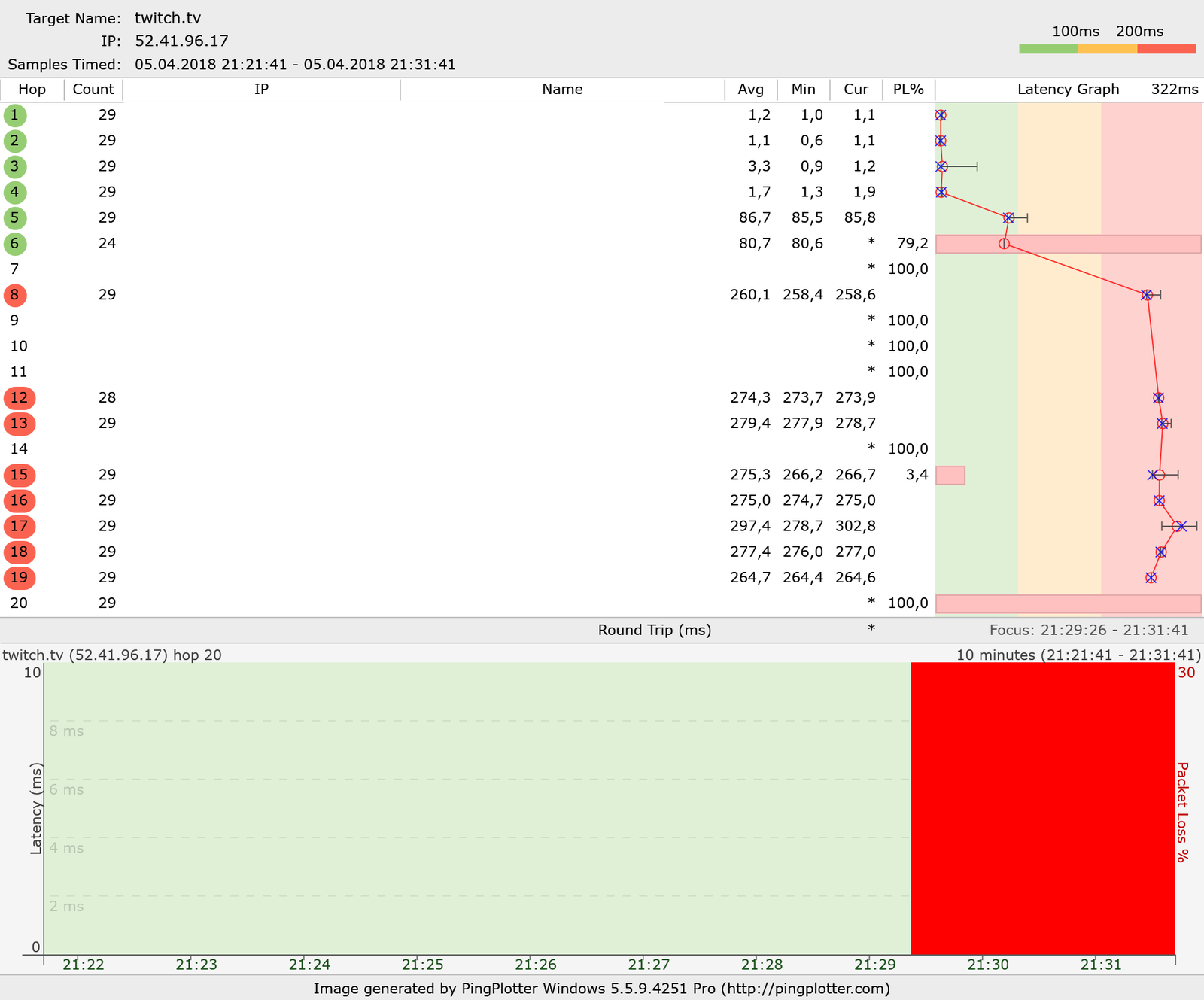Click hop 6 packet loss value 79,2
The image size is (1204, 1000).
tap(913, 244)
